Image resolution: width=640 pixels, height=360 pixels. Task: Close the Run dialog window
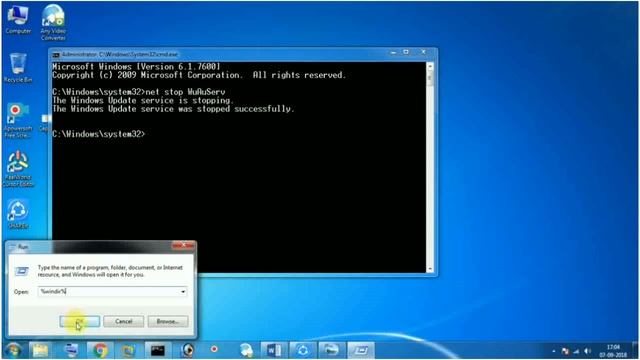[x=183, y=245]
